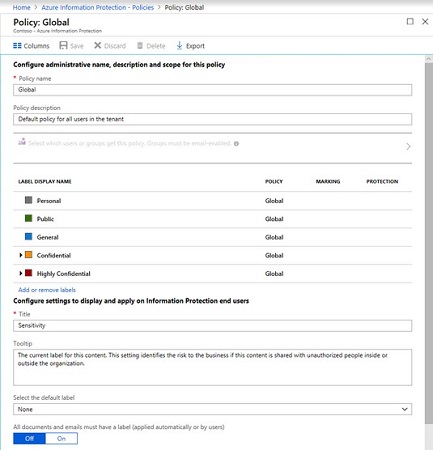Screen dimensions: 433x450
Task: Maximize the Policy: Global blade
Action: 410,22
